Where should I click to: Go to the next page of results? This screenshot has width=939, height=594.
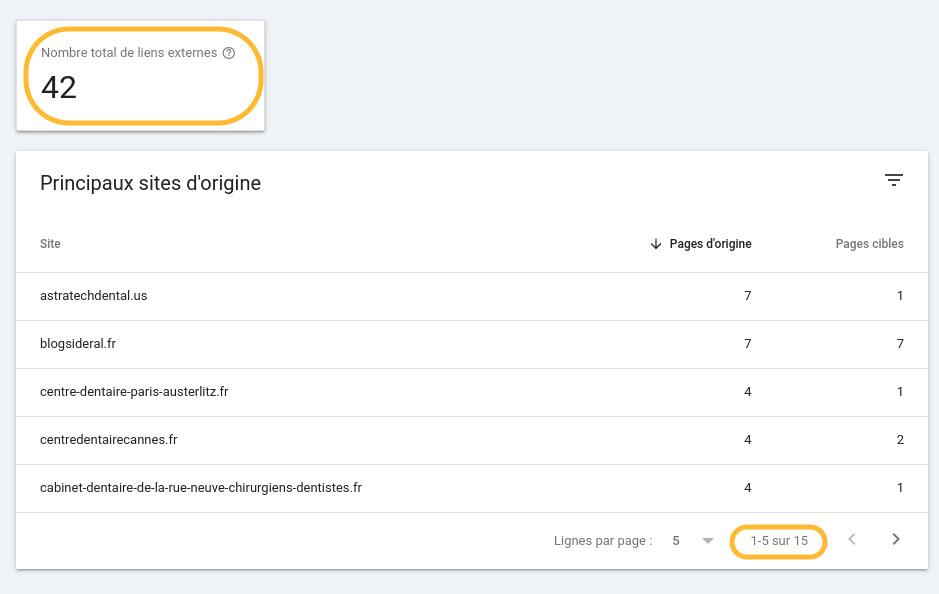(x=895, y=539)
